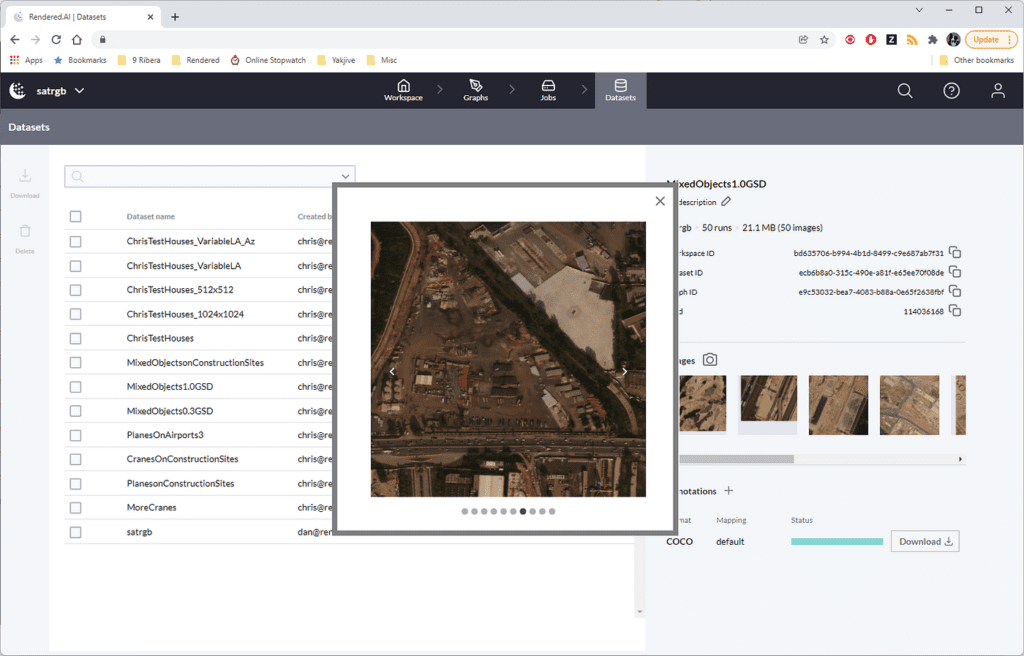Open the user account icon
This screenshot has width=1024, height=656.
997,90
